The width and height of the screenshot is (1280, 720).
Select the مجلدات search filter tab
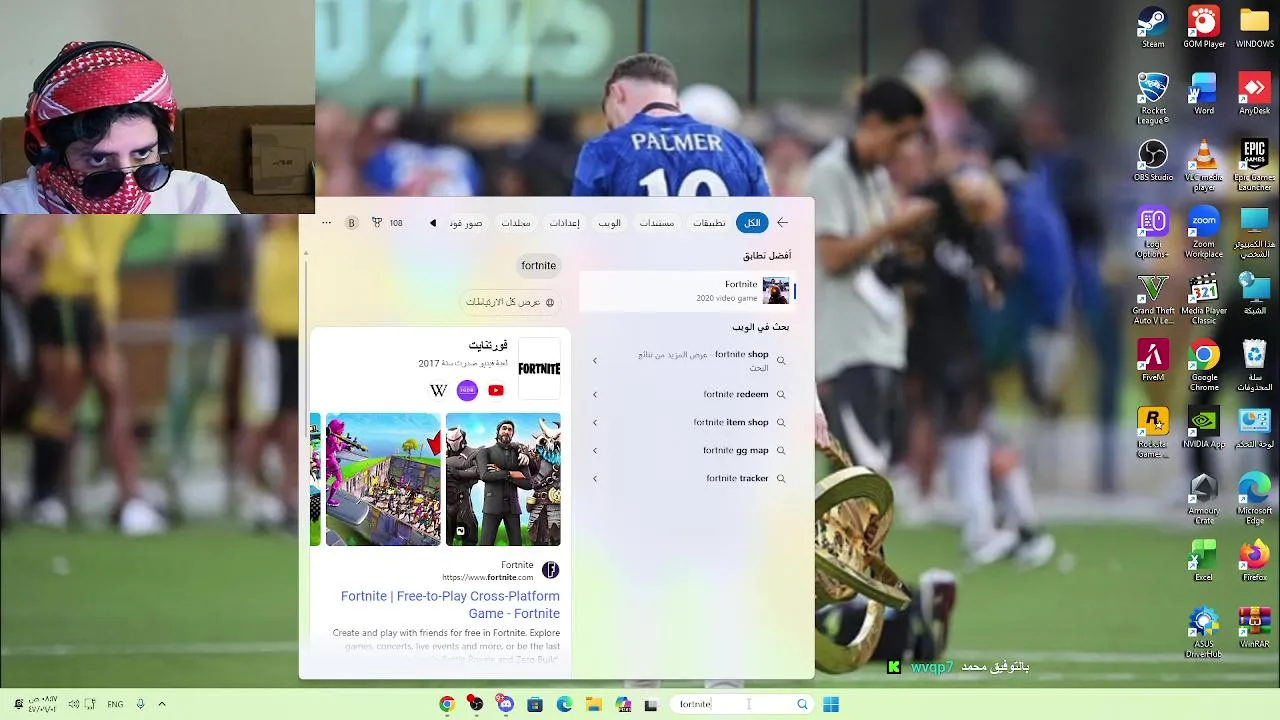click(516, 223)
